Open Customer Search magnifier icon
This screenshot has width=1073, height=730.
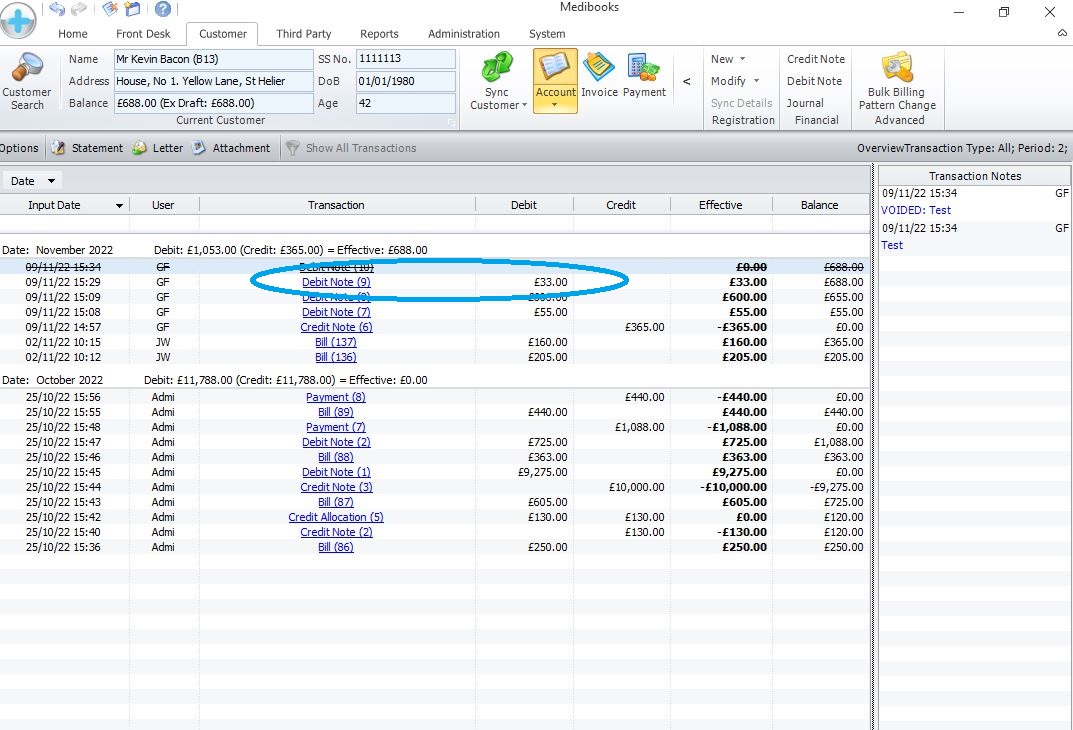click(x=27, y=70)
